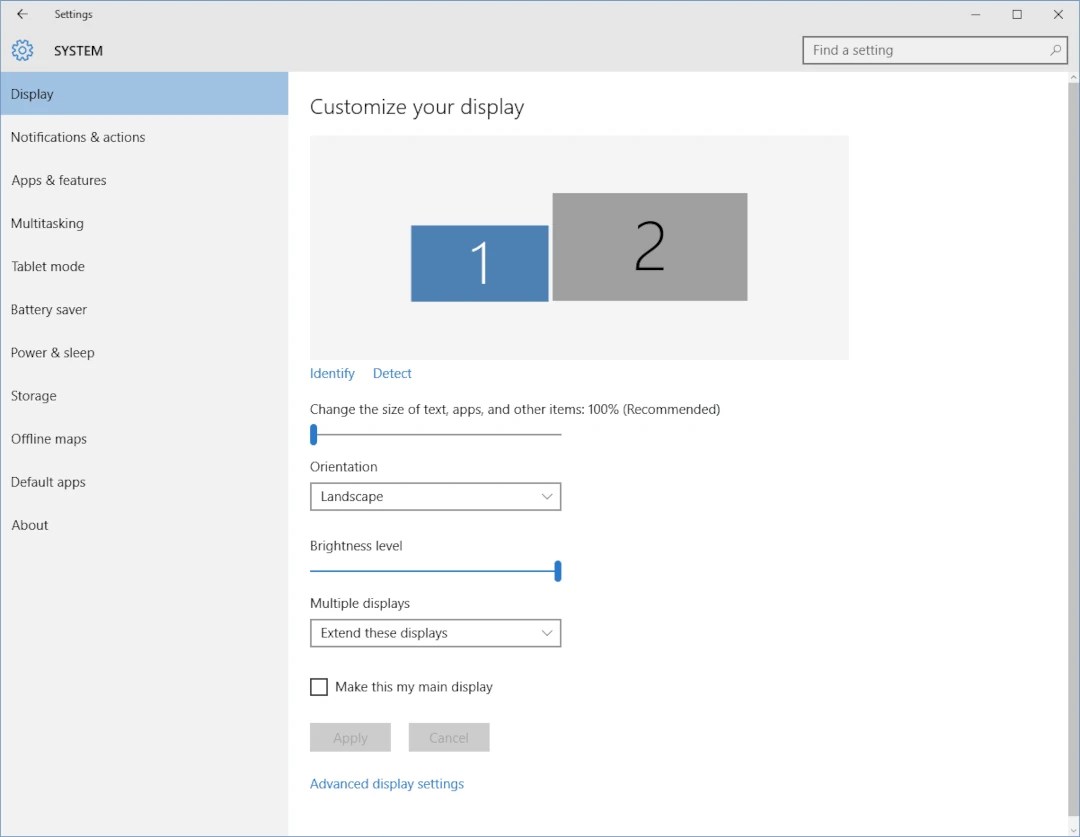This screenshot has height=837, width=1080.
Task: Expand the Landscape orientation chevron
Action: [546, 496]
